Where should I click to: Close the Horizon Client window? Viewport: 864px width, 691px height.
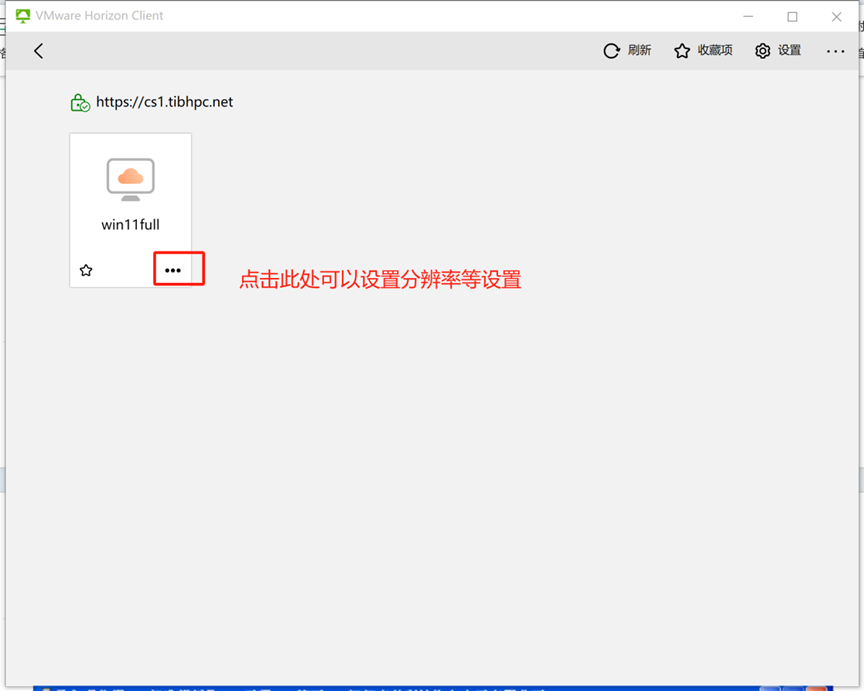coord(836,17)
